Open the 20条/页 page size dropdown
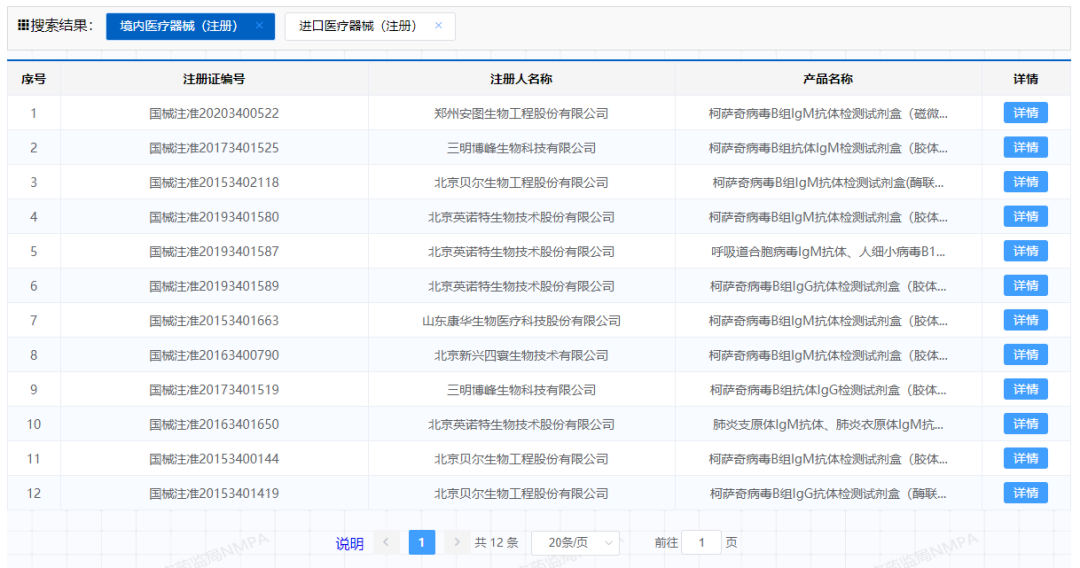 click(x=575, y=542)
